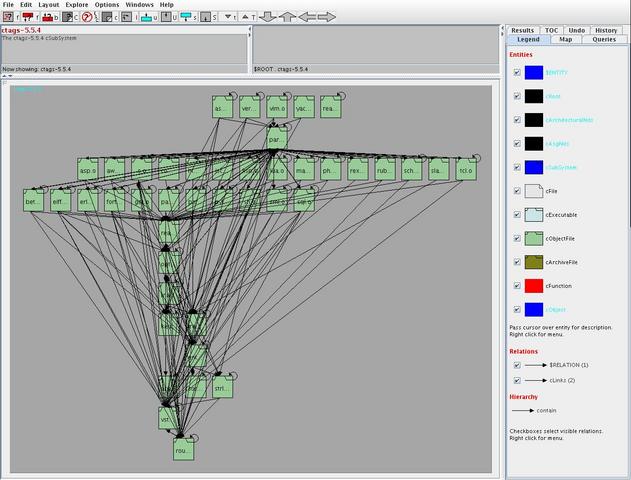Select the par... node below vim.o
Image resolution: width=631 pixels, height=480 pixels.
click(277, 138)
